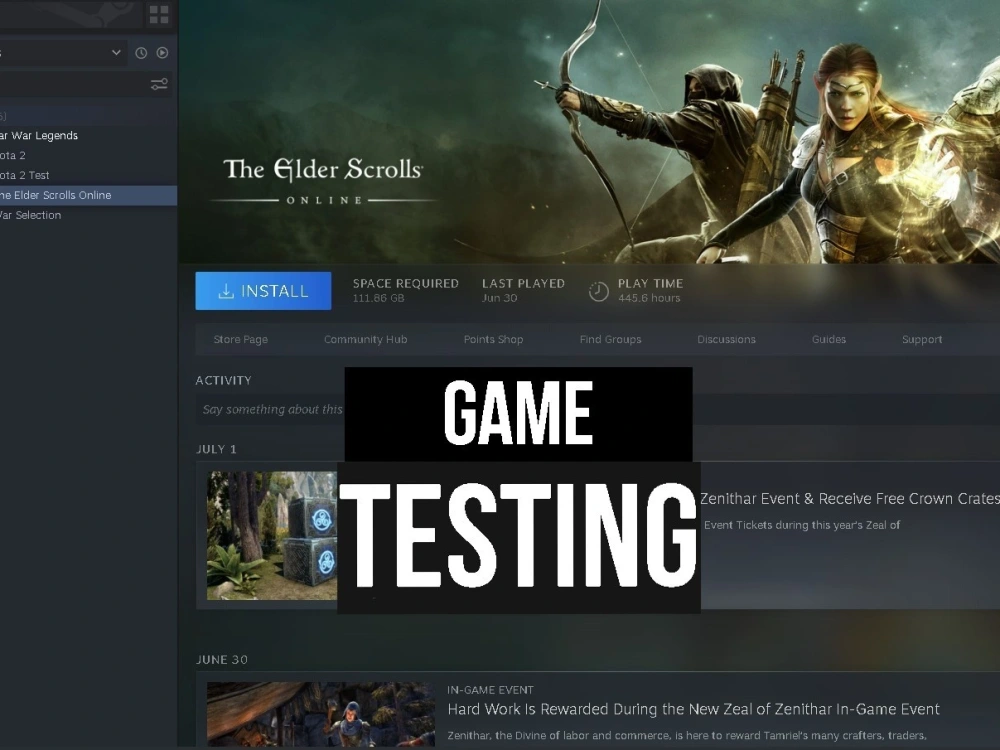Click the ready-to-play filter icon
This screenshot has width=1000, height=750.
click(163, 53)
